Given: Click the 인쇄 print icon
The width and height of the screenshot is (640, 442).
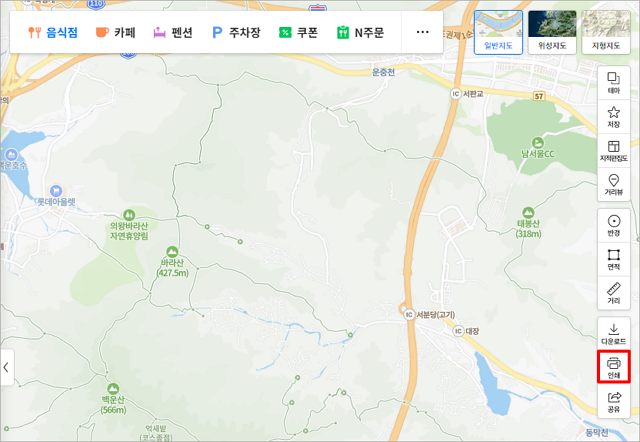Looking at the screenshot, I should (614, 366).
